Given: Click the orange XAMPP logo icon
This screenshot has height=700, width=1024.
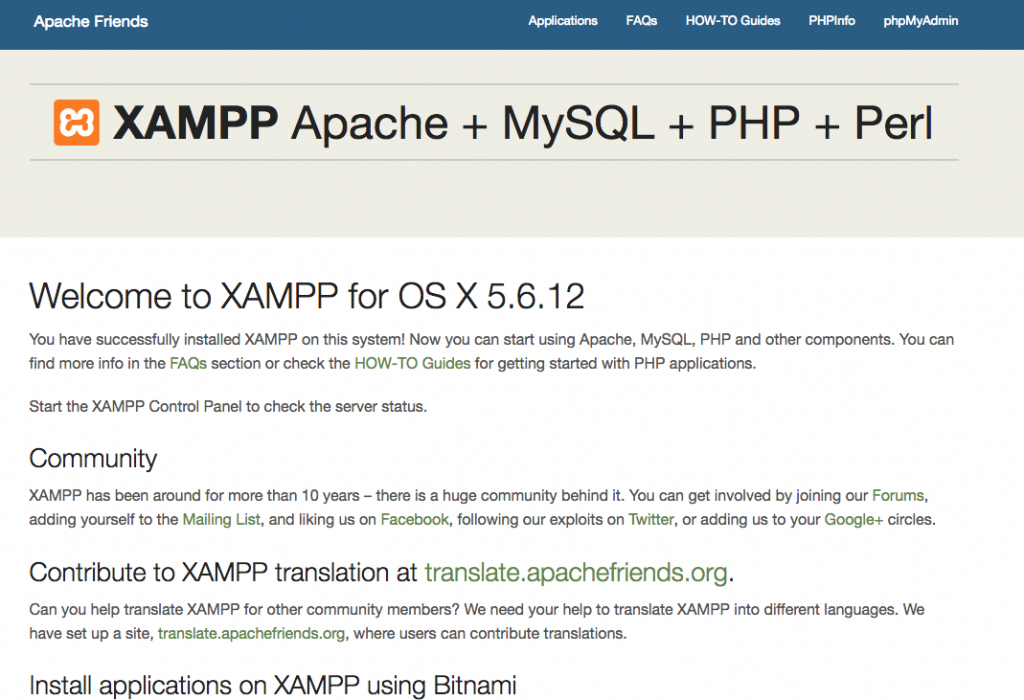Looking at the screenshot, I should point(76,123).
